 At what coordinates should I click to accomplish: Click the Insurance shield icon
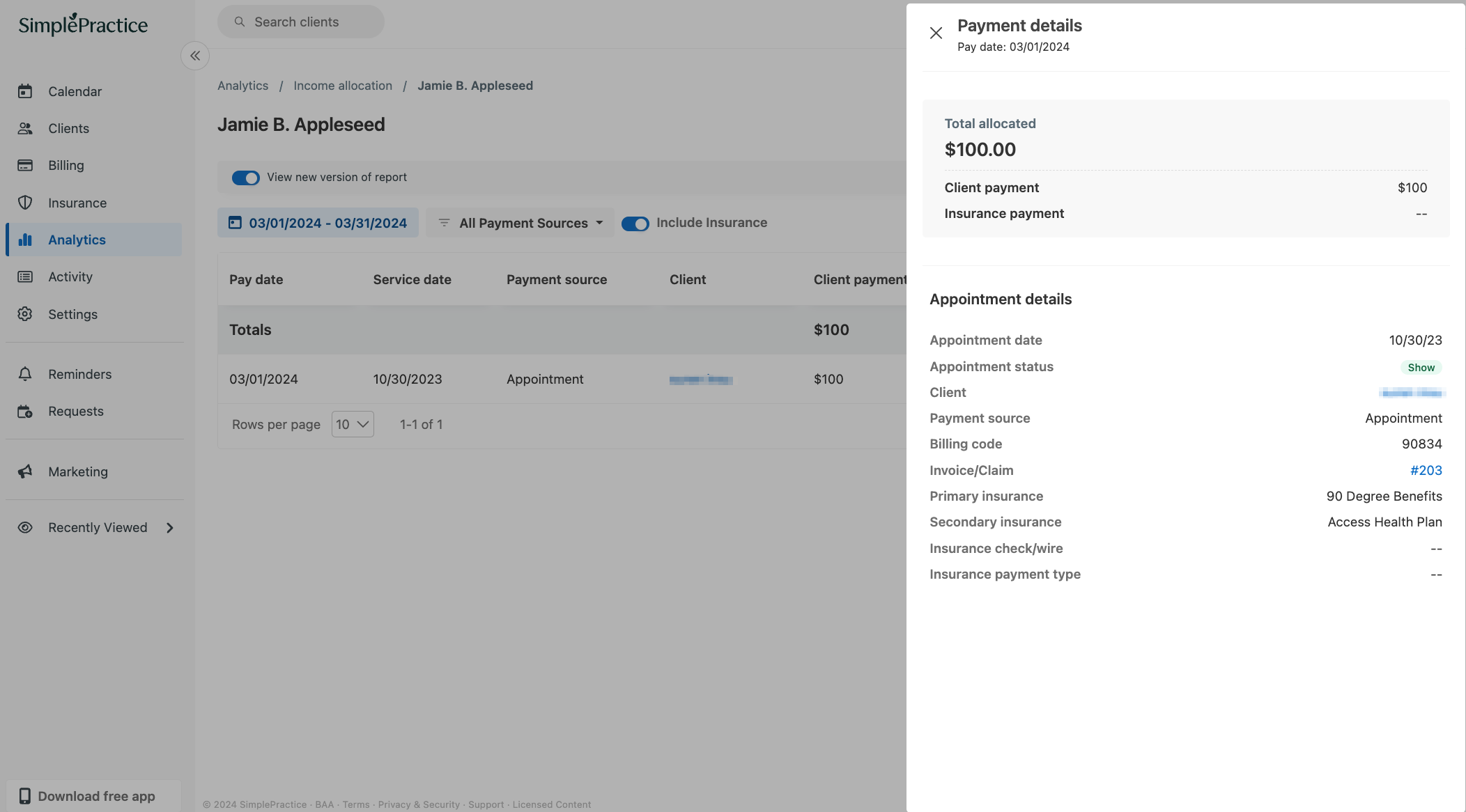click(25, 203)
